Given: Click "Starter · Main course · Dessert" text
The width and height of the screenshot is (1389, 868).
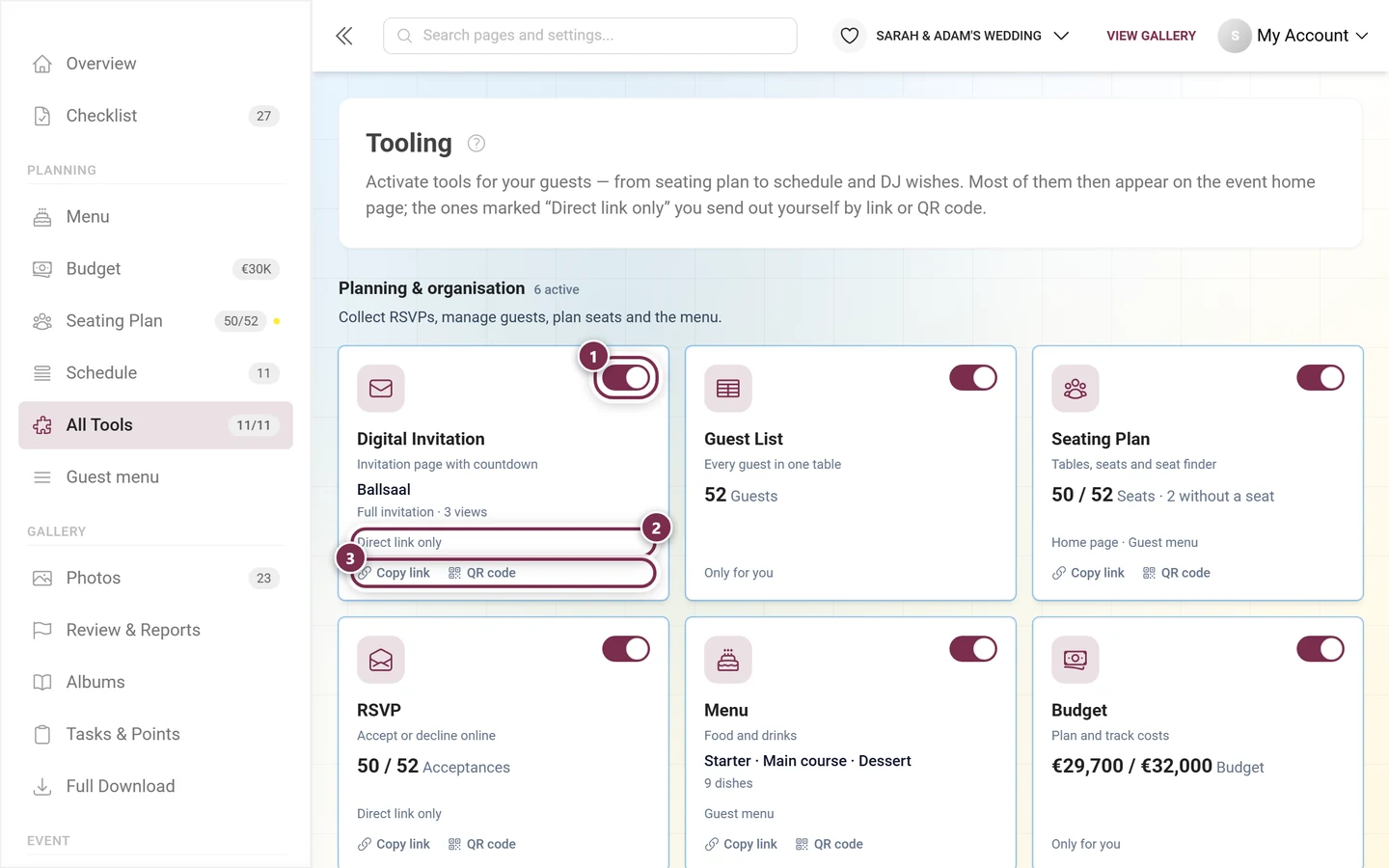Looking at the screenshot, I should click(807, 761).
